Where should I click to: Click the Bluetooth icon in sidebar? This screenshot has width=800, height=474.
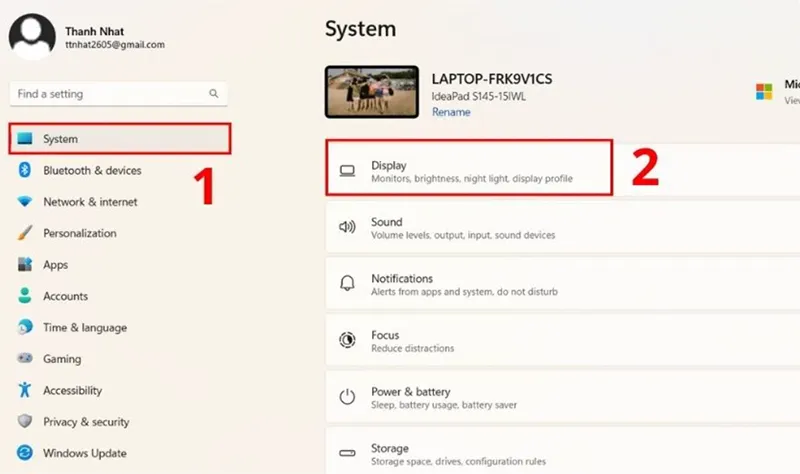point(24,170)
